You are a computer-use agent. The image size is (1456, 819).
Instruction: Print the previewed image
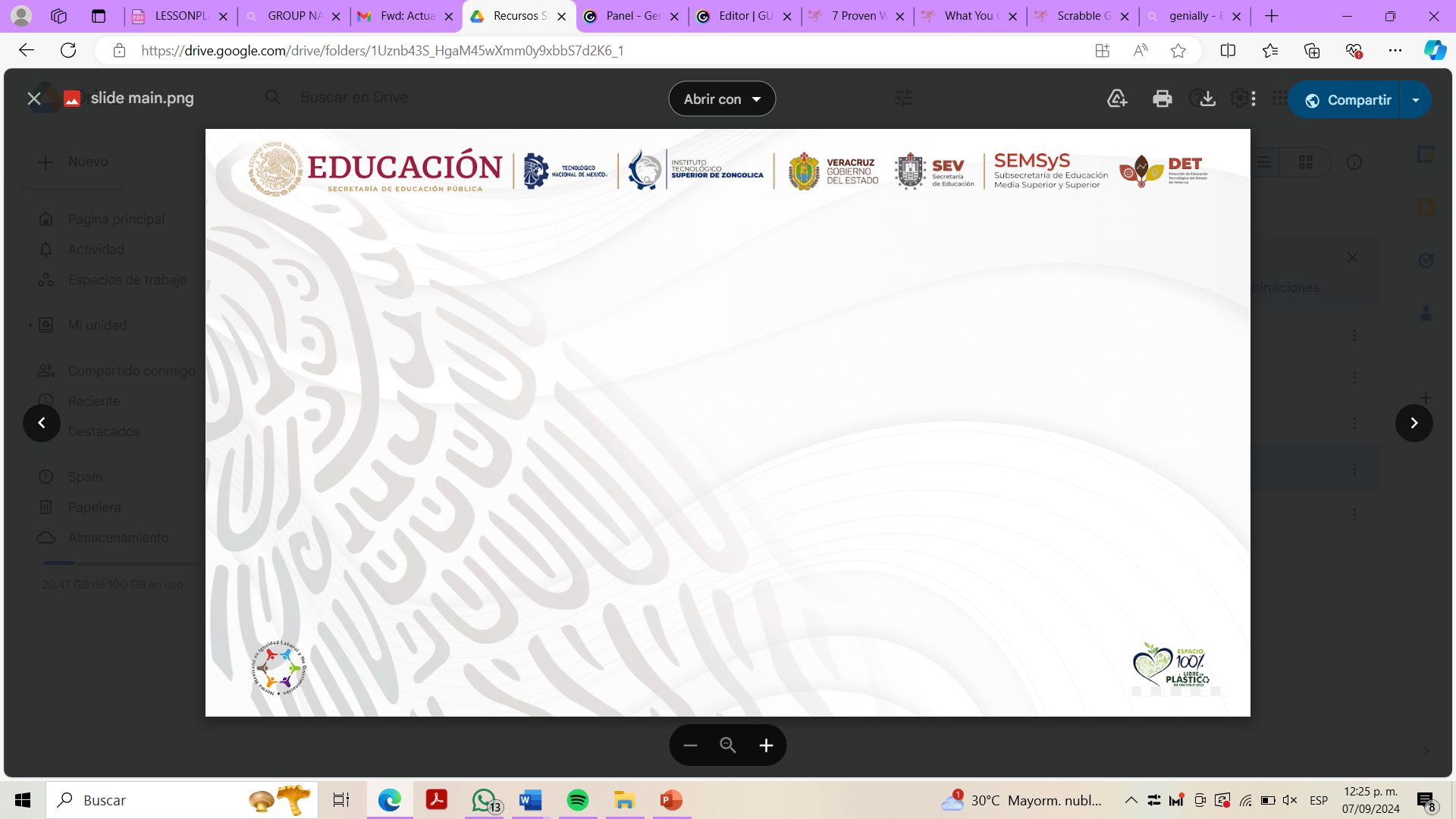tap(1162, 99)
